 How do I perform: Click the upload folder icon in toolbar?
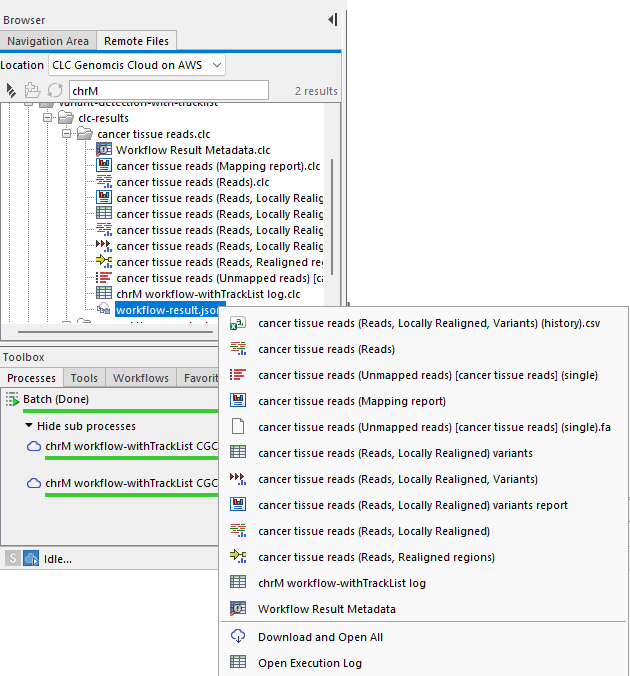click(32, 91)
